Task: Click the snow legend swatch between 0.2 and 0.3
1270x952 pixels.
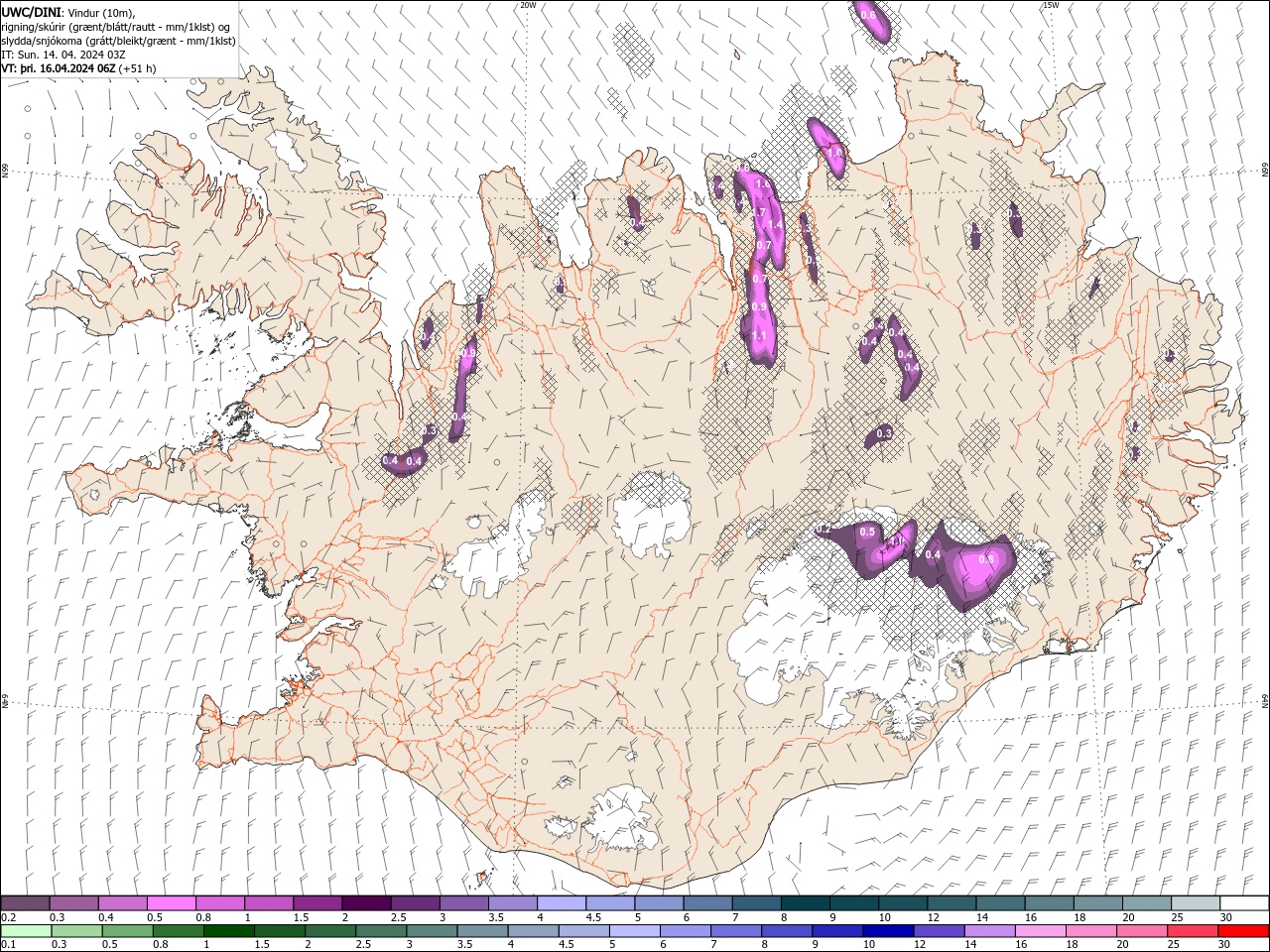Action: point(25,903)
